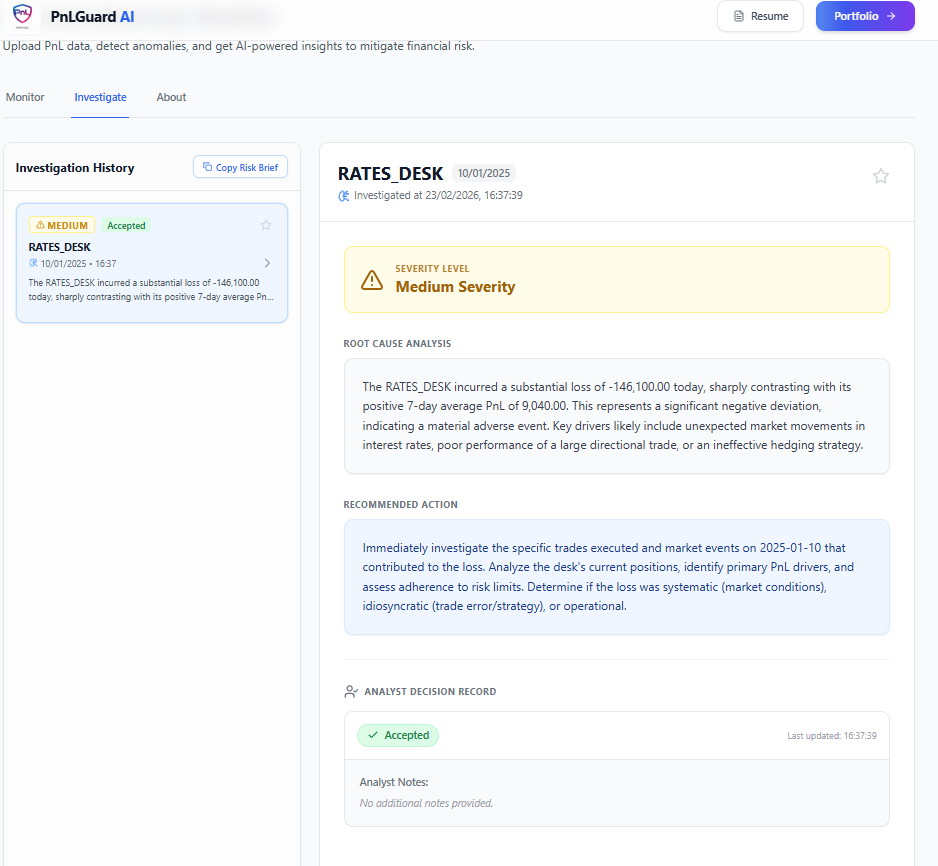Toggle favorite star in RATES_DESK detail header

click(881, 176)
